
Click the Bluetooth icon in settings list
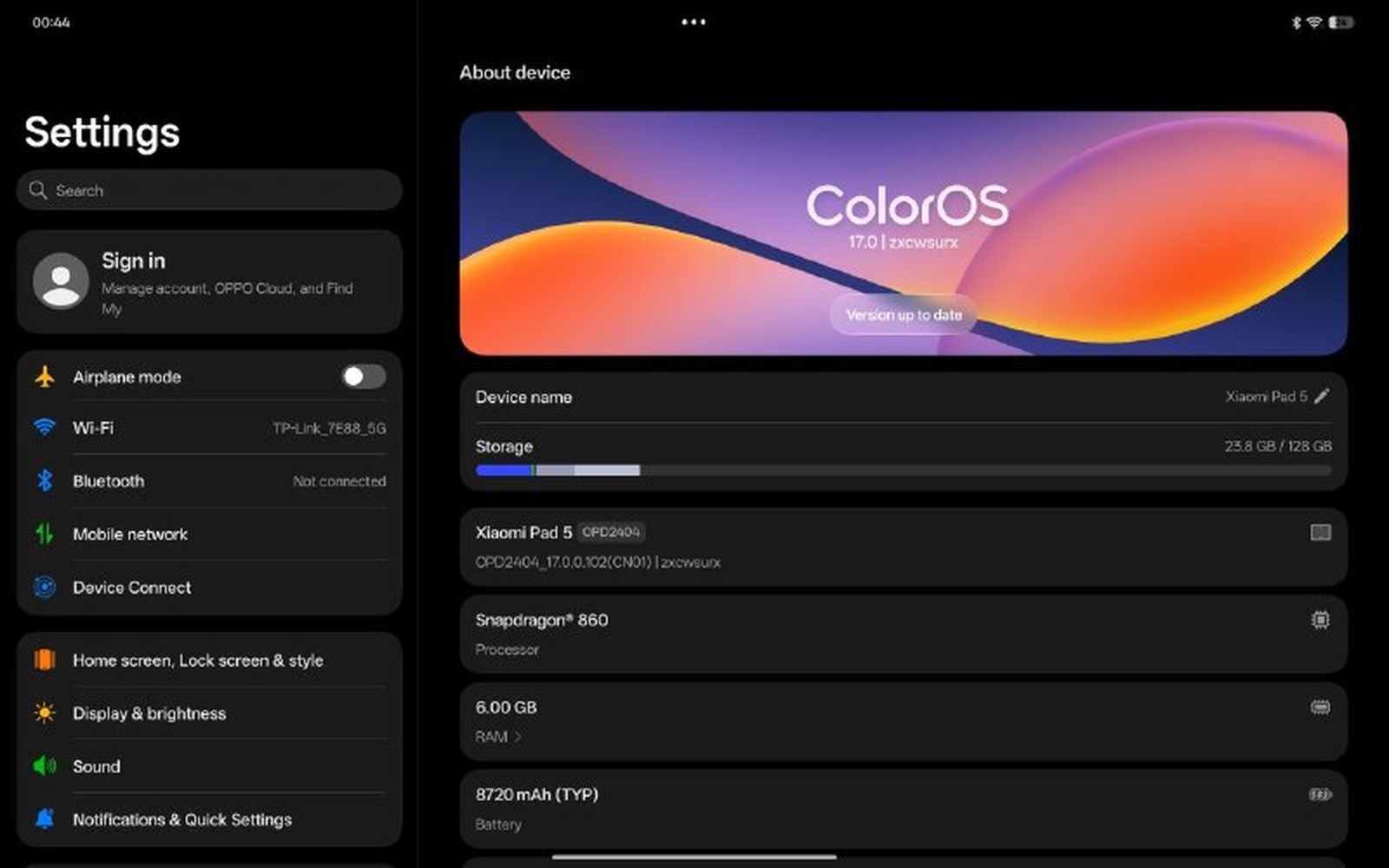coord(44,480)
